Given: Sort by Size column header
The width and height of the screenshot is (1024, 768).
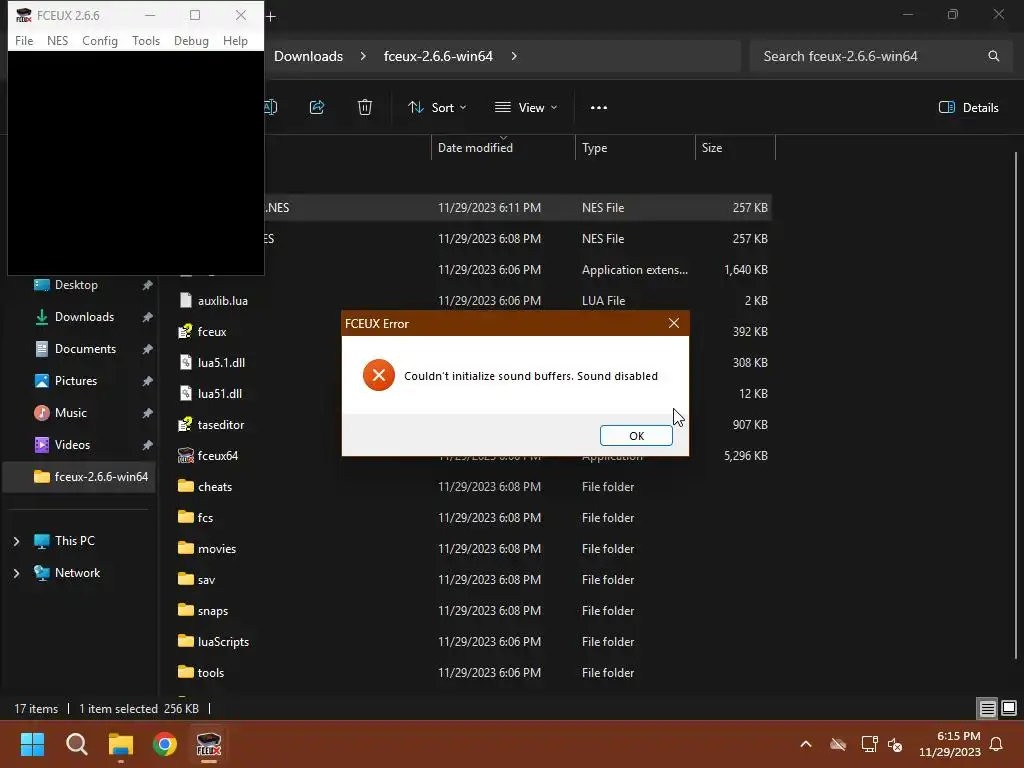Looking at the screenshot, I should pyautogui.click(x=735, y=148).
